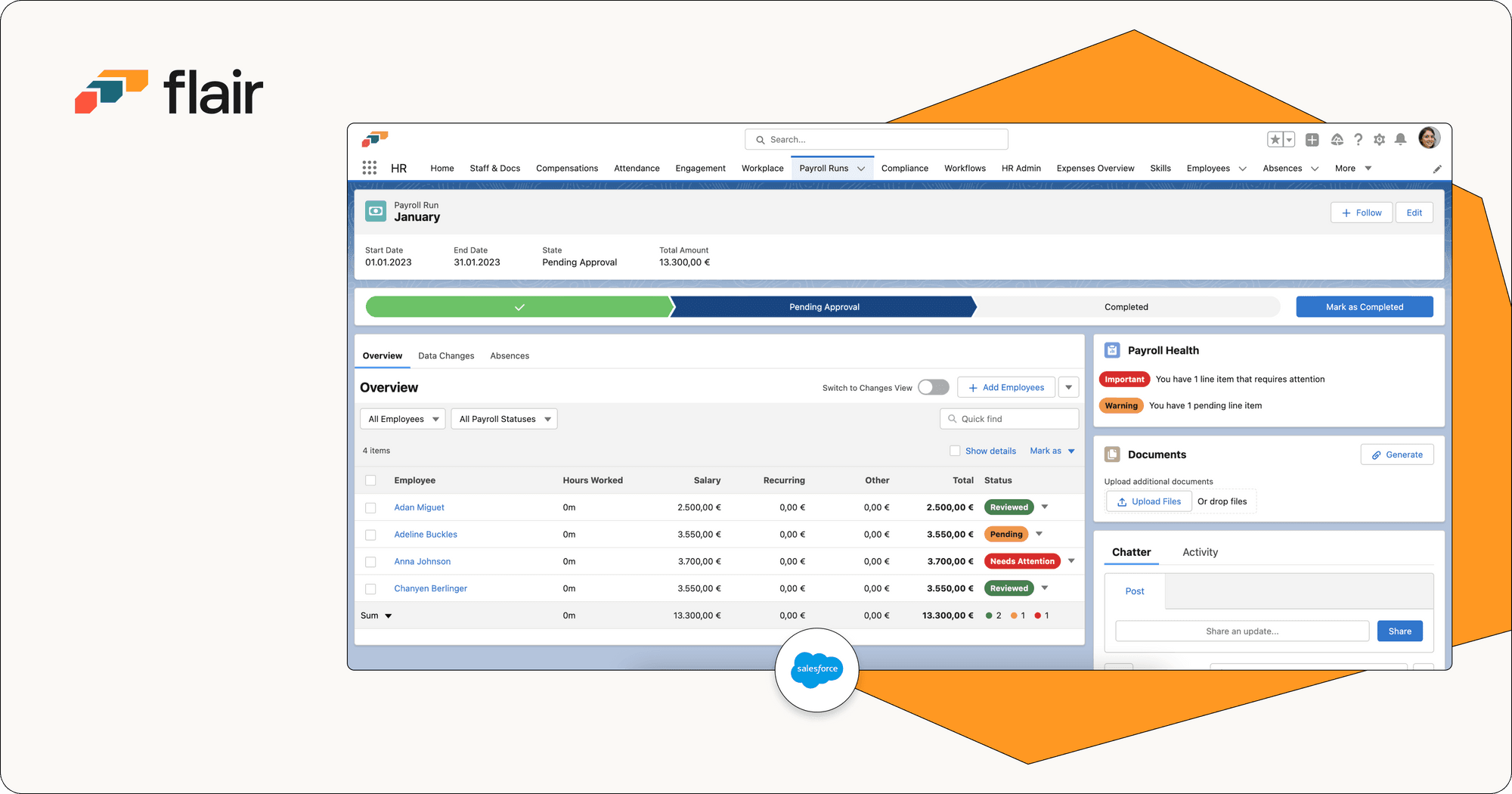Click the Salesforce cloud badge

(817, 669)
